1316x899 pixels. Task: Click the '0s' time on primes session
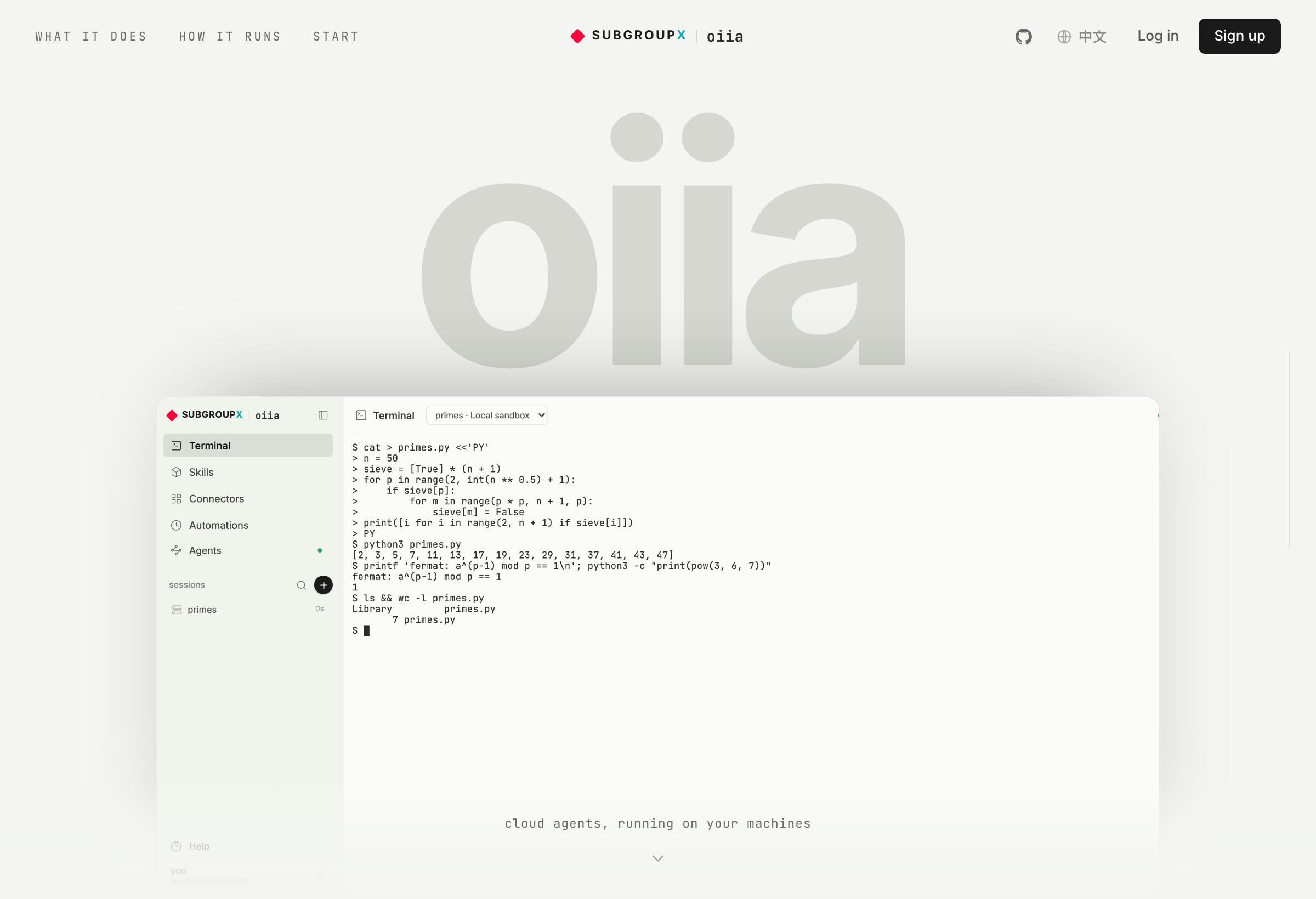[x=319, y=608]
